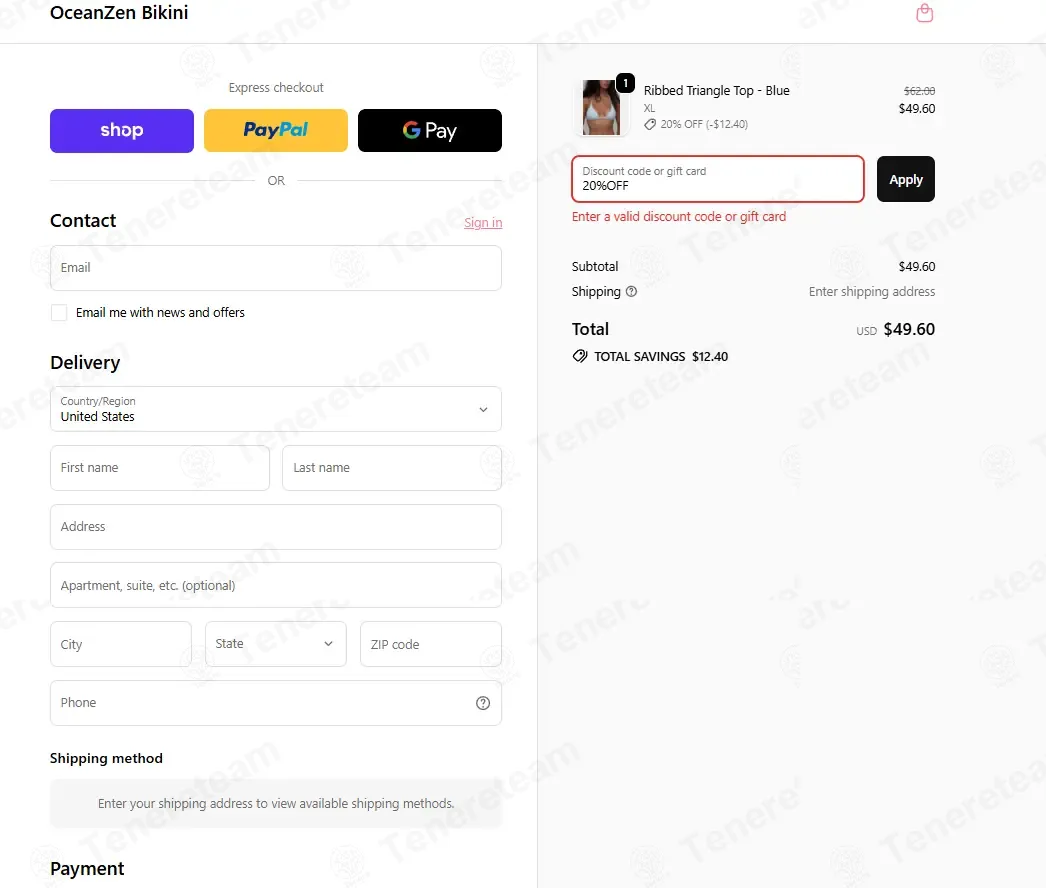The width and height of the screenshot is (1046, 888).
Task: Click the Total Savings tag icon
Action: pyautogui.click(x=580, y=356)
